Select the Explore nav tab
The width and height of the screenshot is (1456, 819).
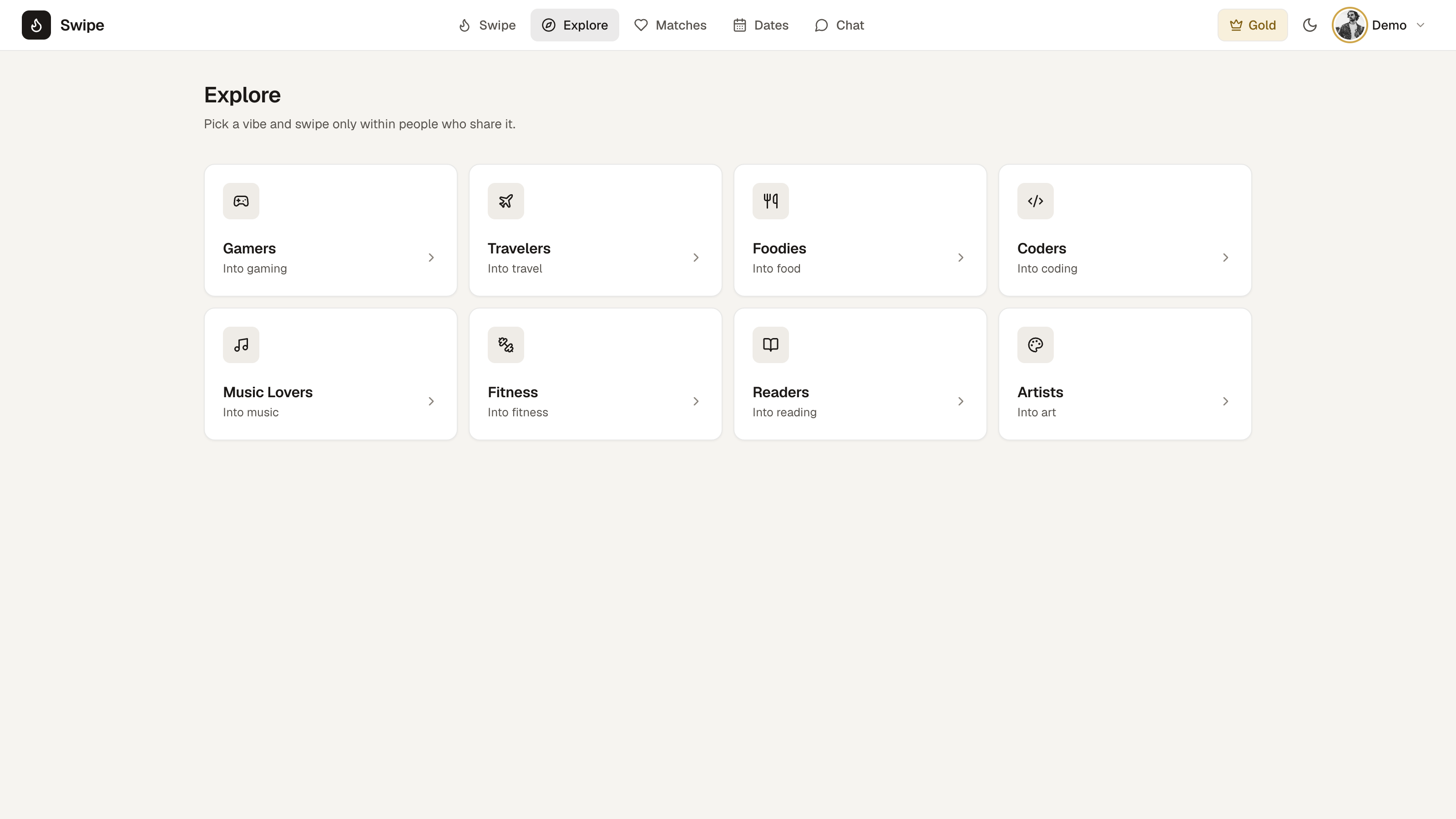pos(574,25)
